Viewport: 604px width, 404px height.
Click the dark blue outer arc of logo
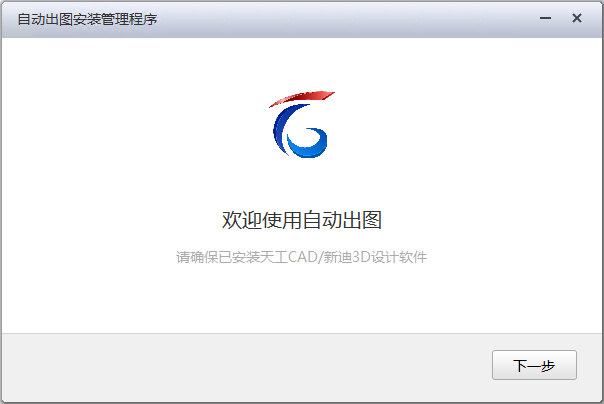283,127
